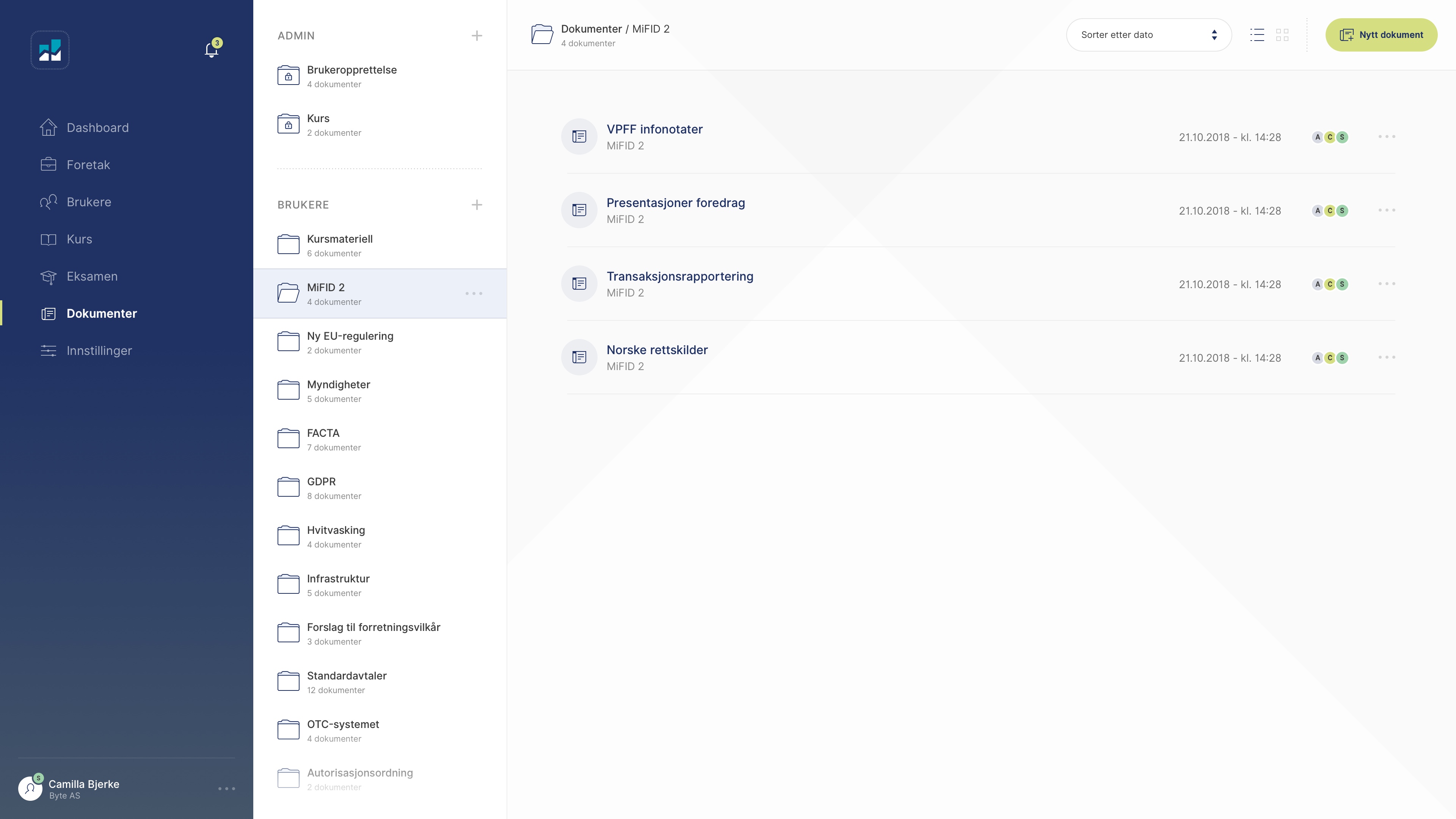Open the GDPR folder
The image size is (1456, 819).
click(x=380, y=488)
